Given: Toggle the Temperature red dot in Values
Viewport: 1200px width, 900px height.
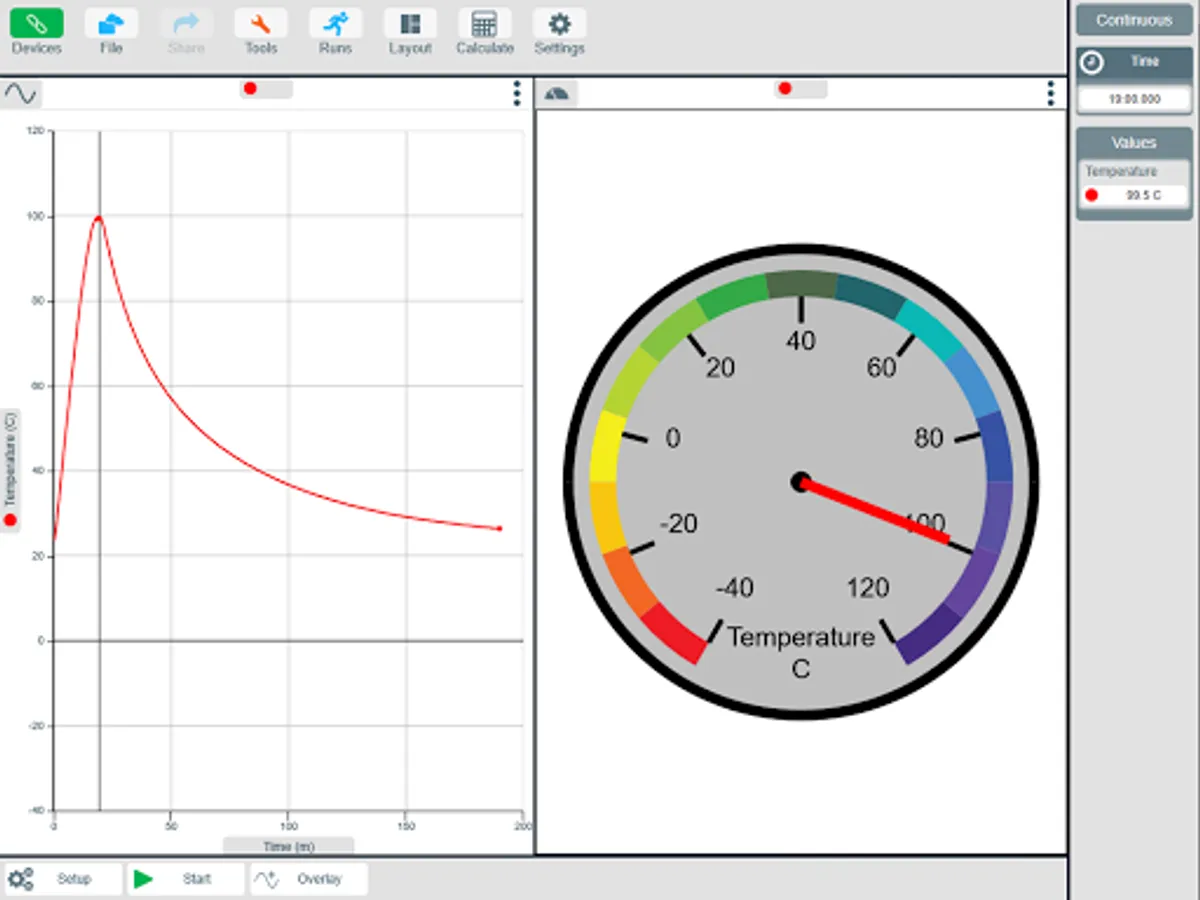Looking at the screenshot, I should tap(1092, 195).
